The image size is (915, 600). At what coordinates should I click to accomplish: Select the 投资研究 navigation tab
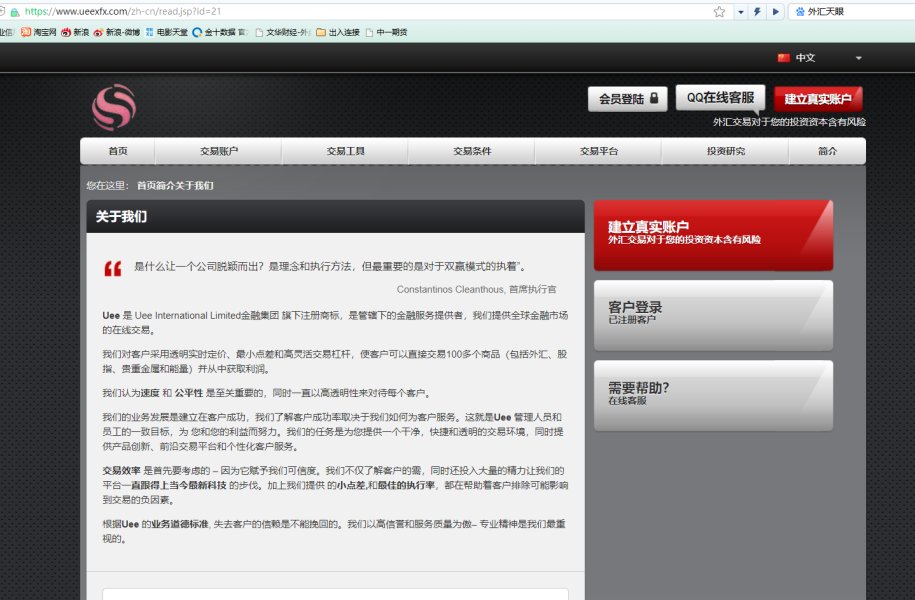click(x=725, y=151)
